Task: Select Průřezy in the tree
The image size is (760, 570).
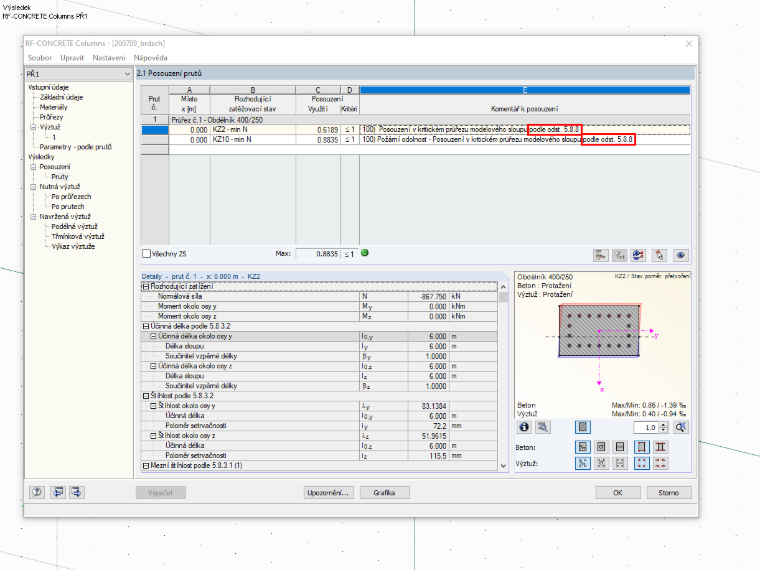Action: [x=51, y=117]
